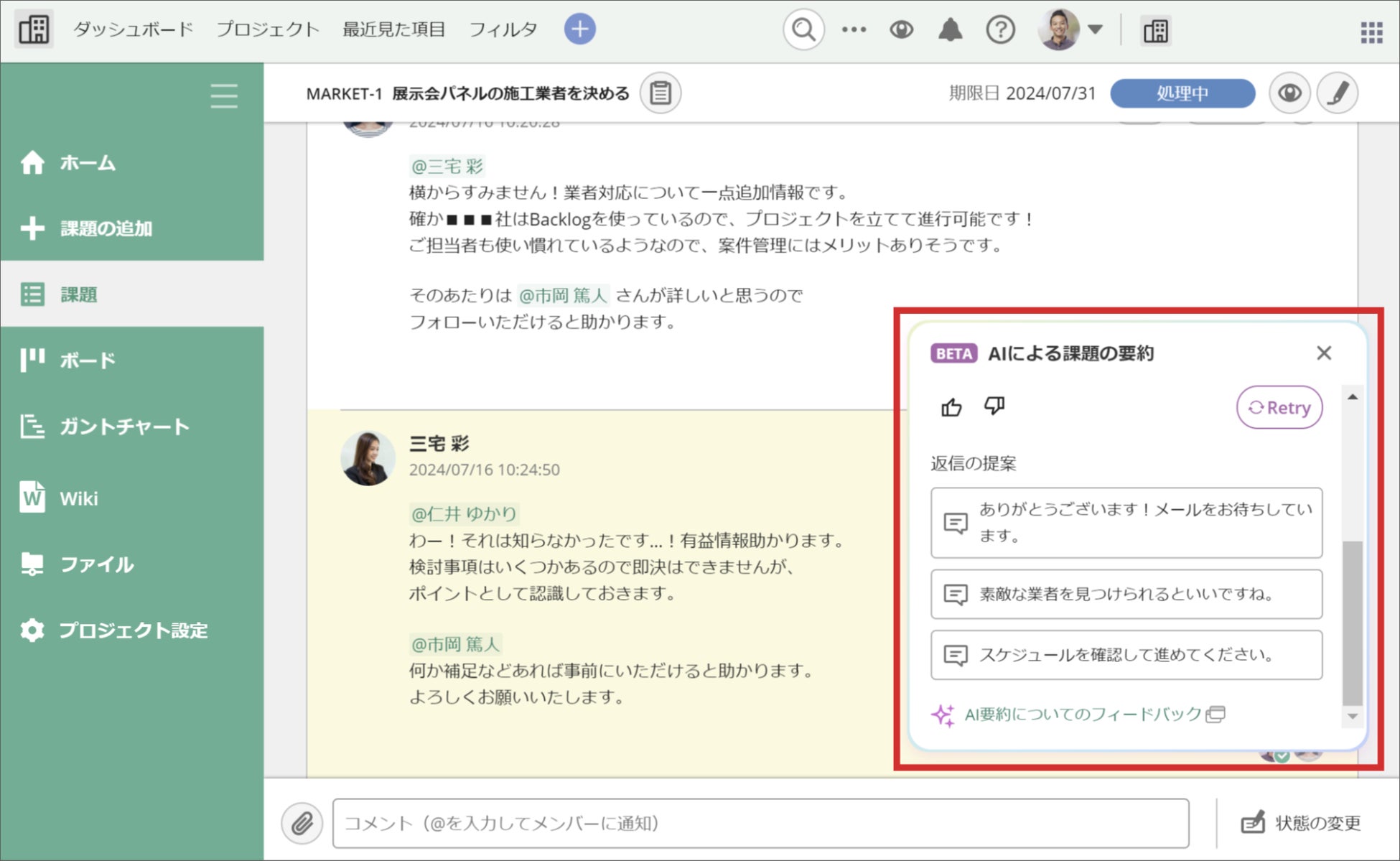Click the コメント input field
Image resolution: width=1400 pixels, height=861 pixels.
(x=760, y=823)
